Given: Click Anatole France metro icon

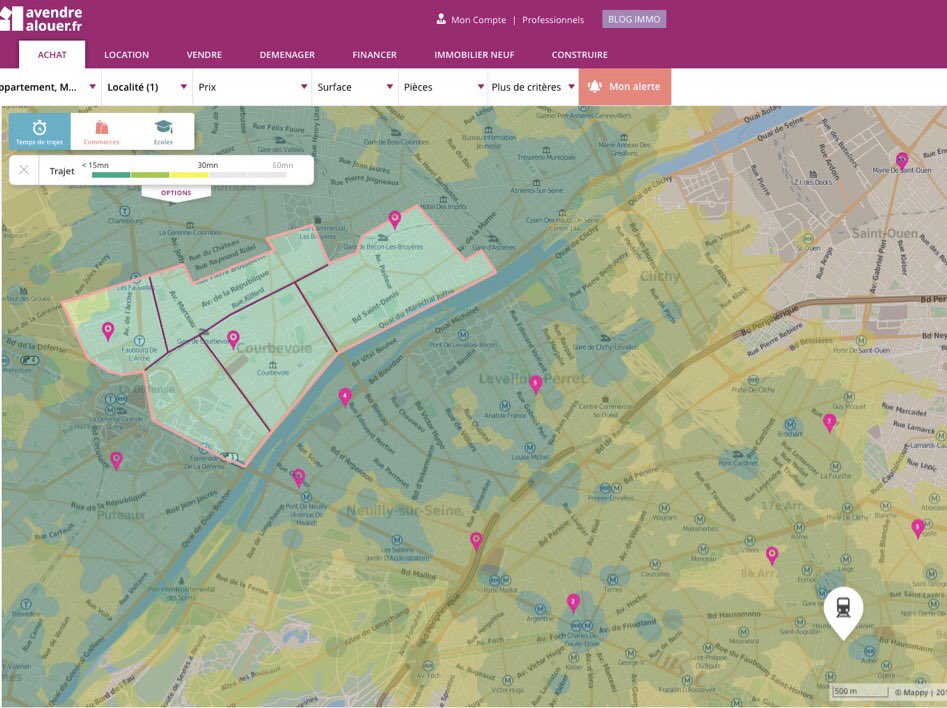Looking at the screenshot, I should [505, 406].
